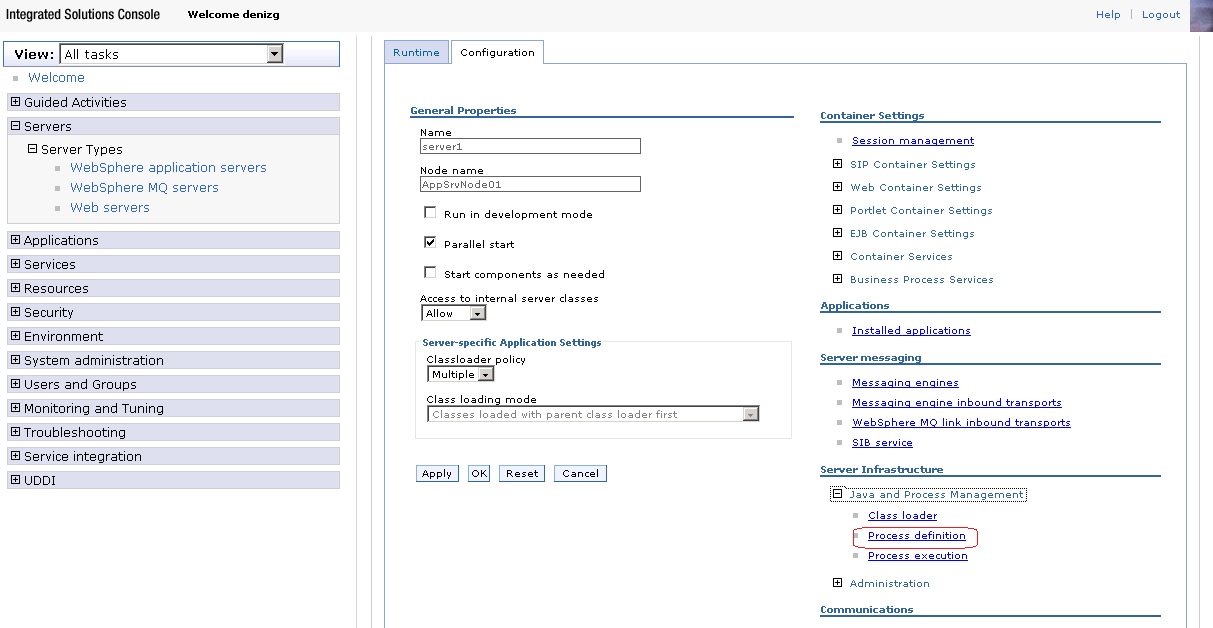Expand EJB Container Settings plus icon
Viewport: 1213px width, 628px height.
(x=837, y=233)
